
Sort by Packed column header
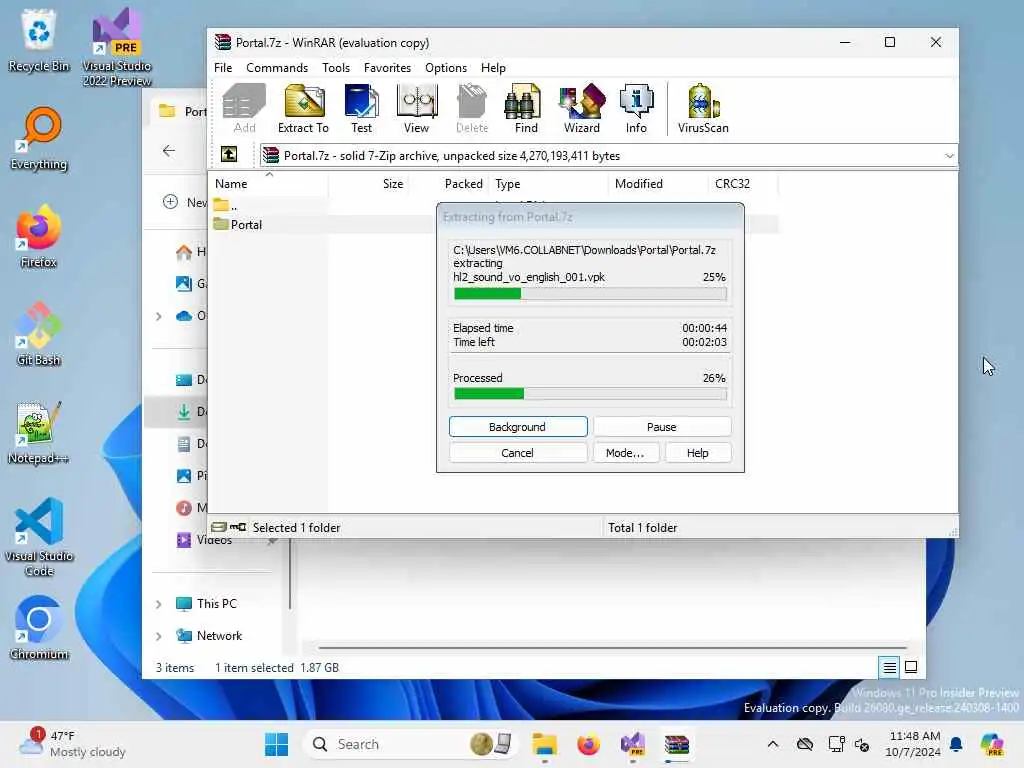click(450, 184)
